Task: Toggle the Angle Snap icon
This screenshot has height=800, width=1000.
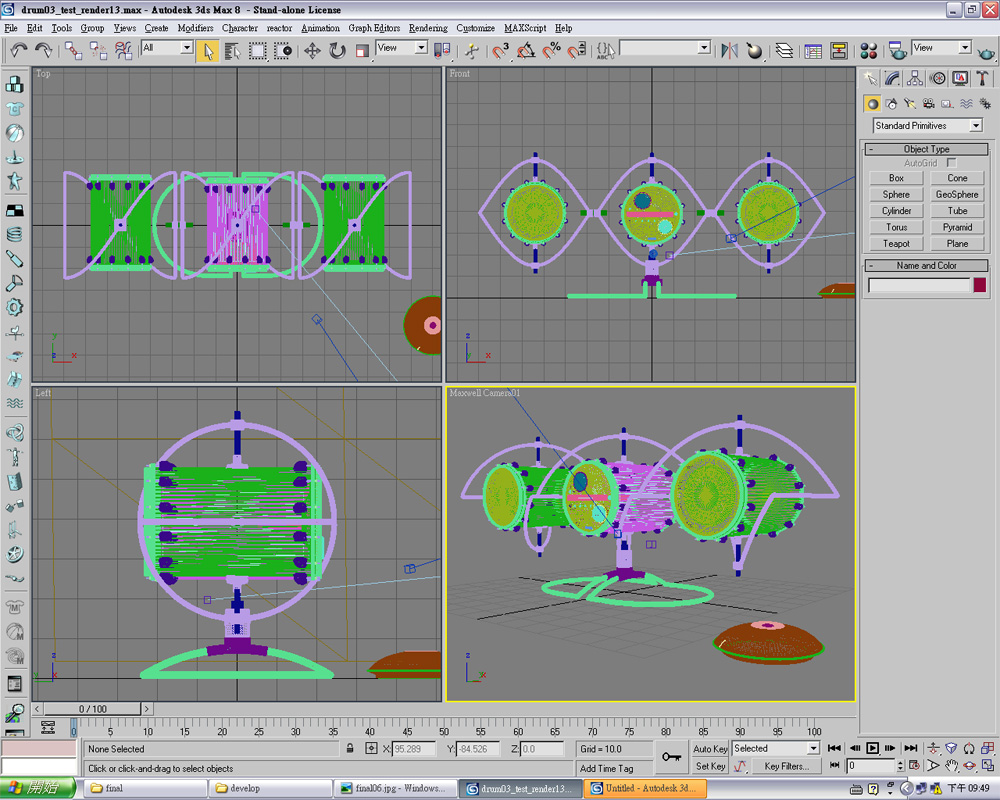Action: pyautogui.click(x=526, y=50)
